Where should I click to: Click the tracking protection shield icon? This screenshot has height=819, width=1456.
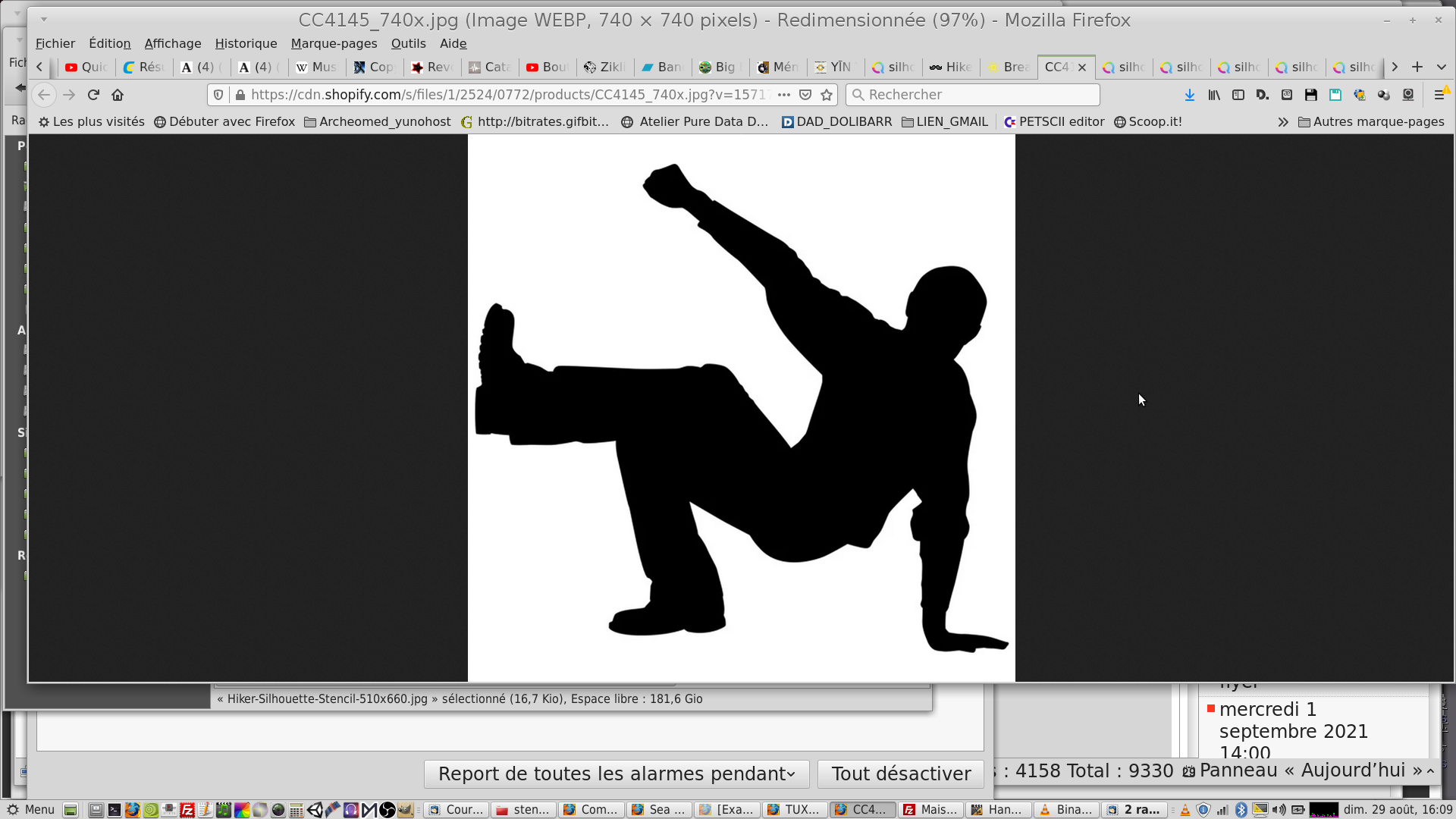coord(218,95)
